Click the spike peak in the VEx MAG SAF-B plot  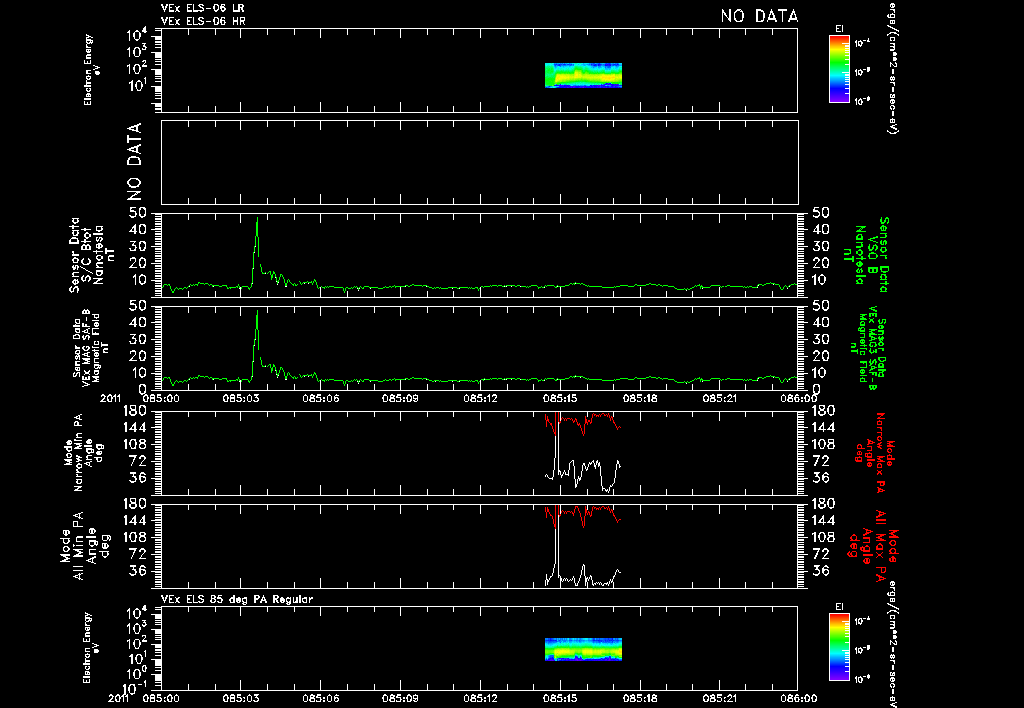(x=257, y=311)
